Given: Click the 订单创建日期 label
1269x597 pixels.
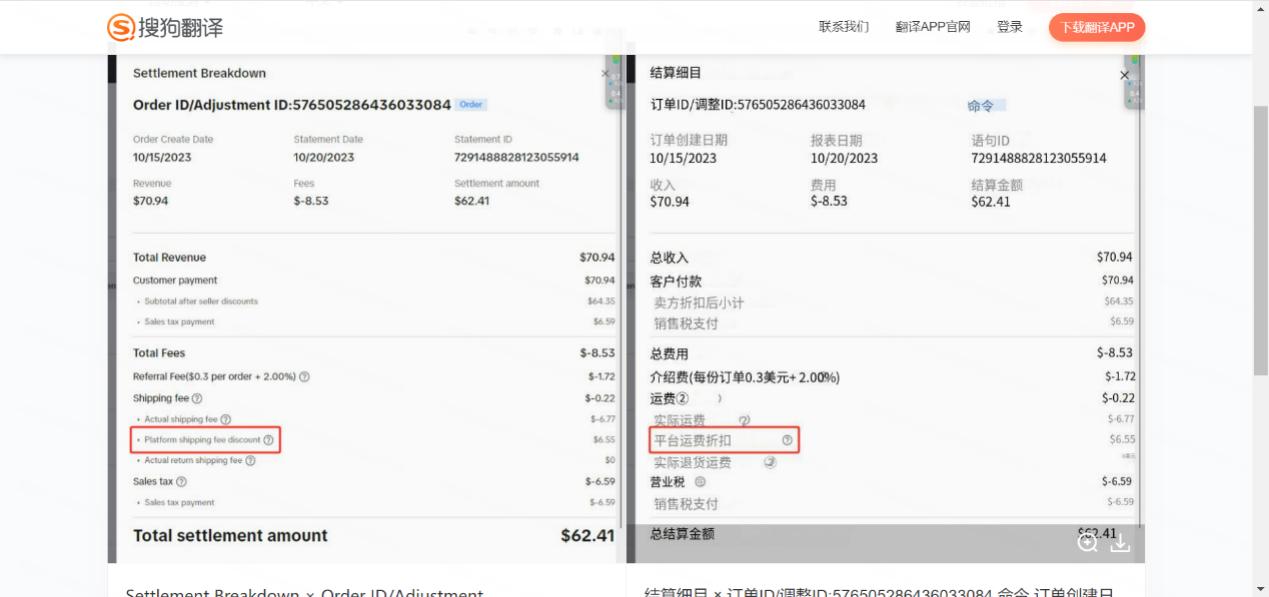Looking at the screenshot, I should [x=689, y=141].
